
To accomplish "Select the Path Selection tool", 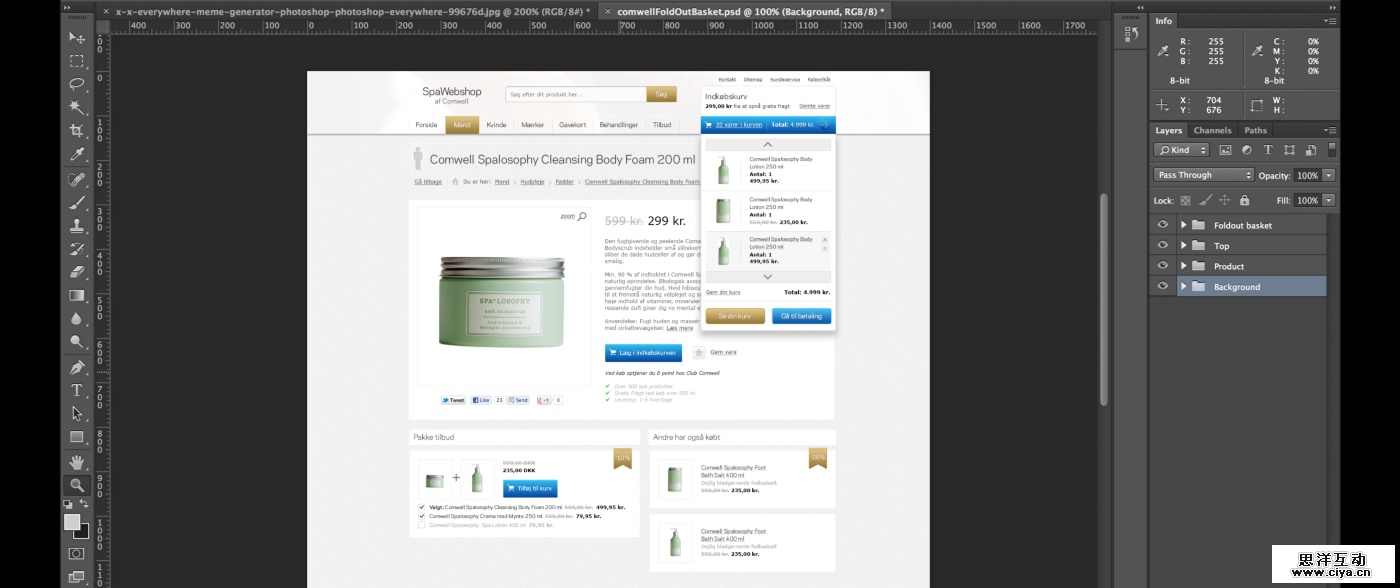I will [x=77, y=413].
